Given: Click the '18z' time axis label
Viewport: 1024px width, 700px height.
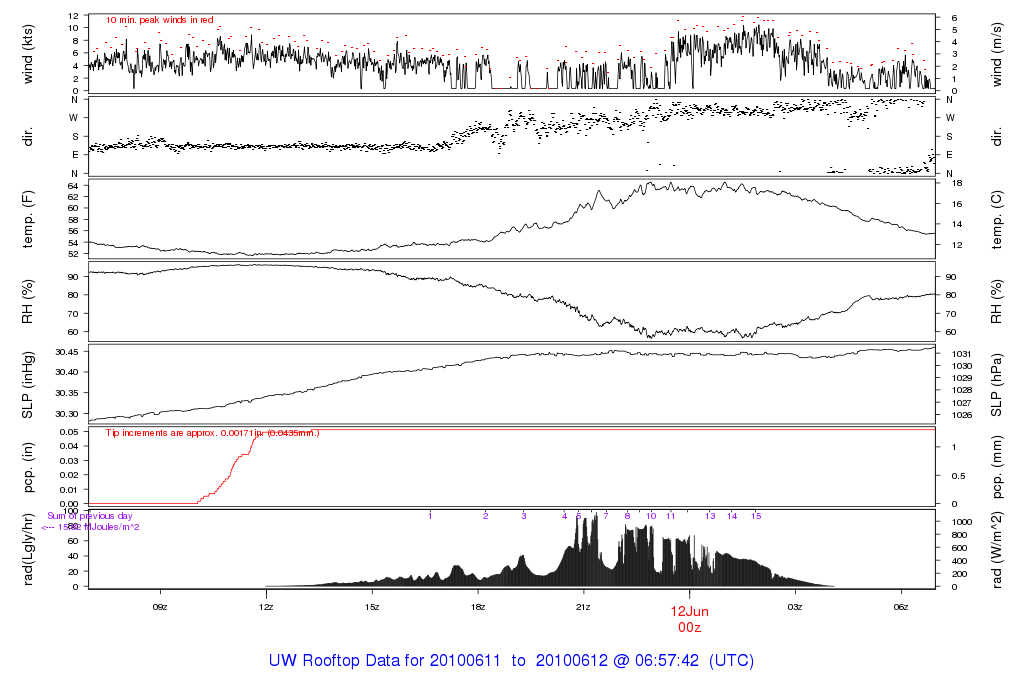Looking at the screenshot, I should pos(477,607).
